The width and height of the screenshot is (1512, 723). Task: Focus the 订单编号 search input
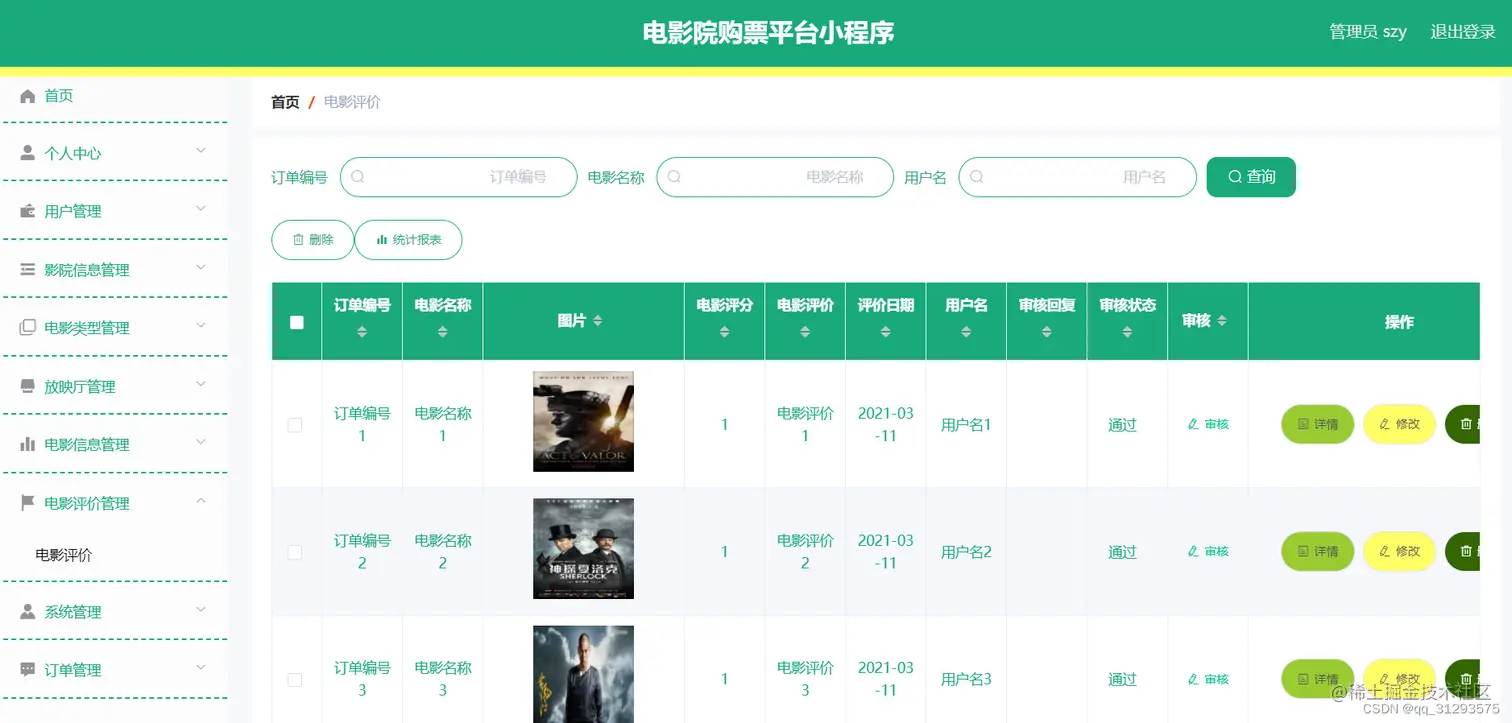459,177
